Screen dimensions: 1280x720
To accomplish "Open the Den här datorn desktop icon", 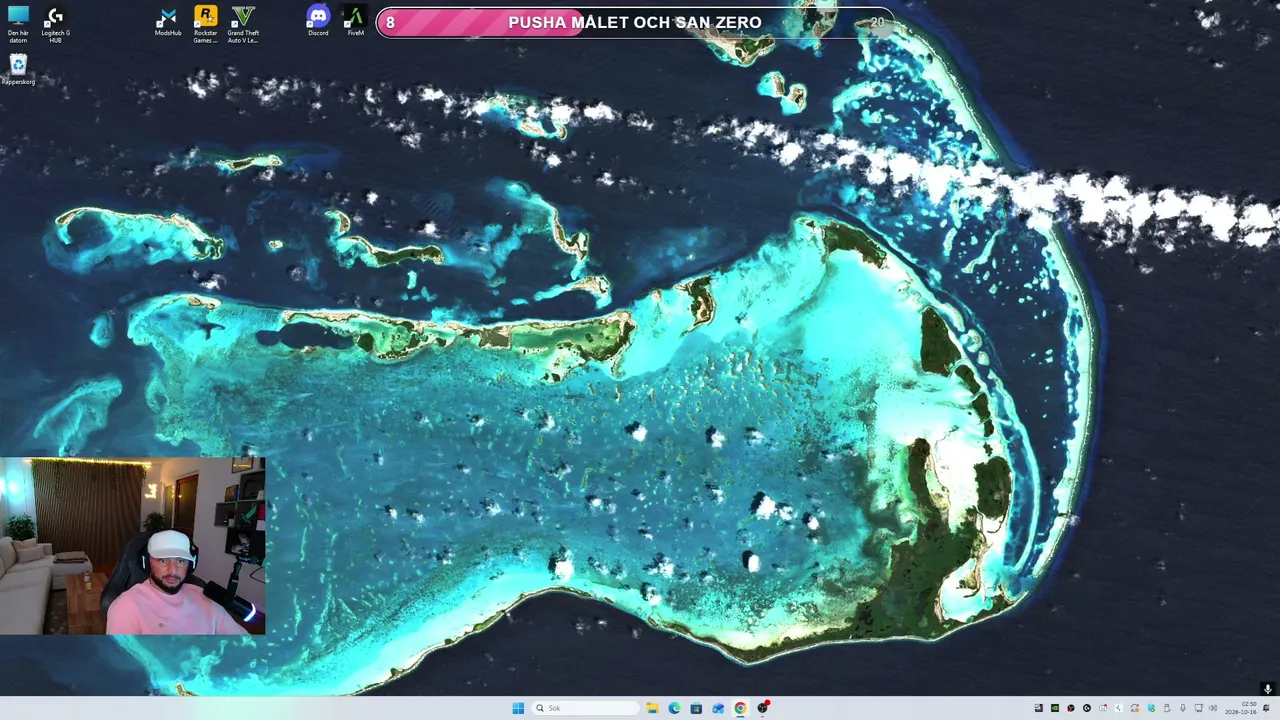I will (18, 24).
